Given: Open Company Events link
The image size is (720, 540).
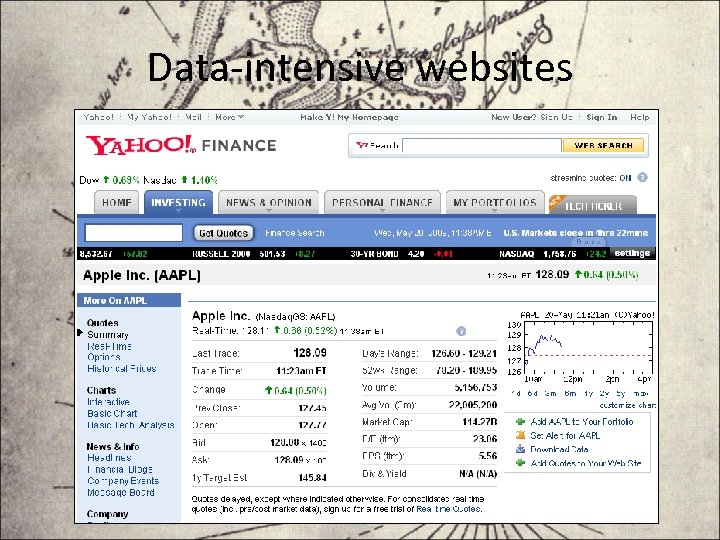Looking at the screenshot, I should tap(123, 481).
